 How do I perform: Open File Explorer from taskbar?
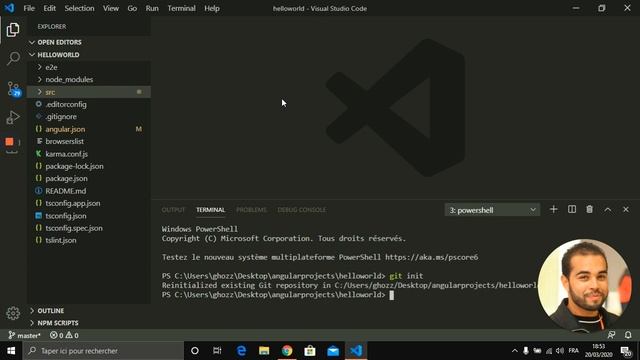264,351
